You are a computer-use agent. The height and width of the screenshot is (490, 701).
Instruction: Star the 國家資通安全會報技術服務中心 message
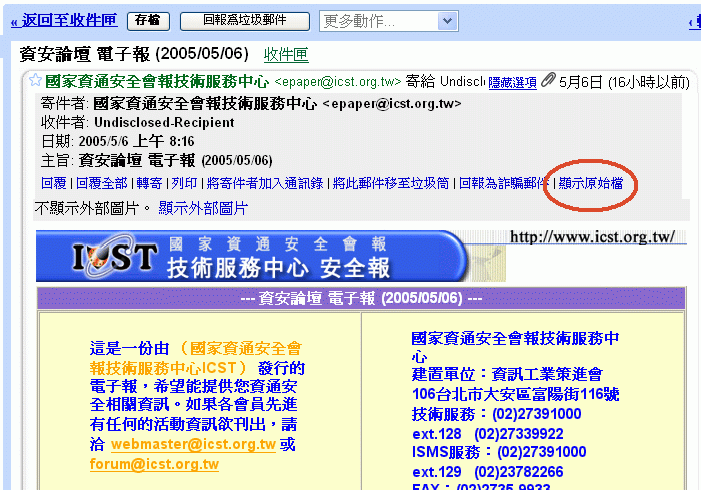[35, 81]
